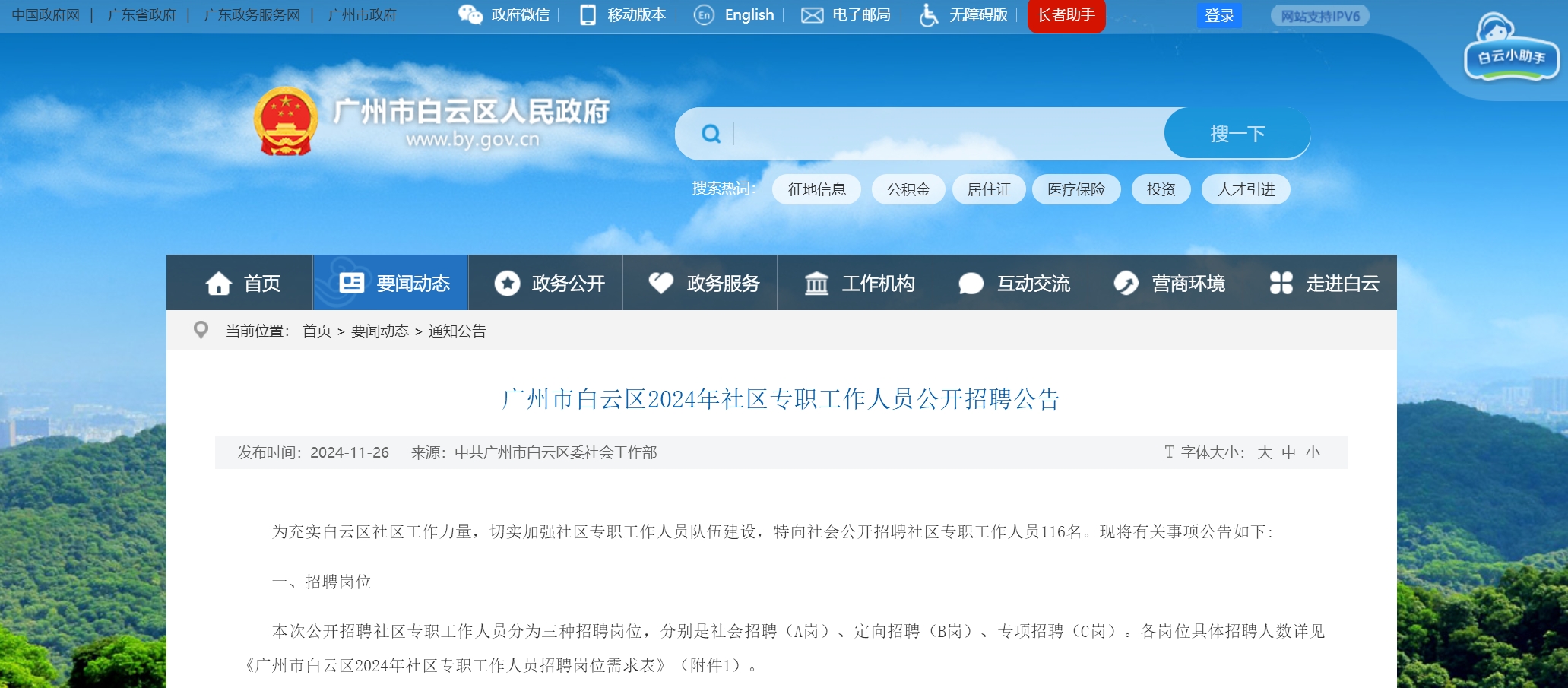The height and width of the screenshot is (688, 1568).
Task: Set font size to 小
Action: tap(1313, 453)
